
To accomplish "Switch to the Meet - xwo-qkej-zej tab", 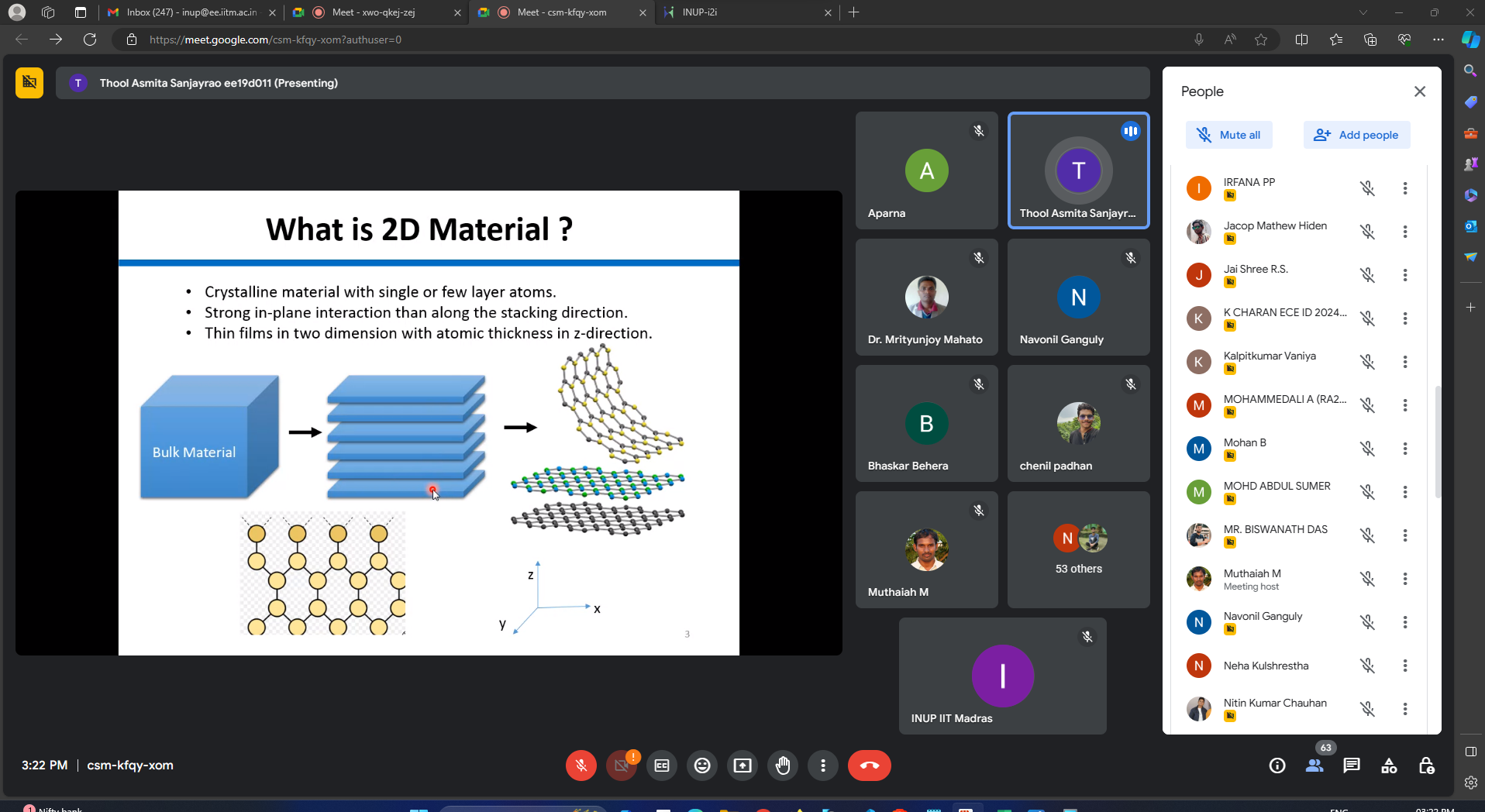I will [374, 12].
